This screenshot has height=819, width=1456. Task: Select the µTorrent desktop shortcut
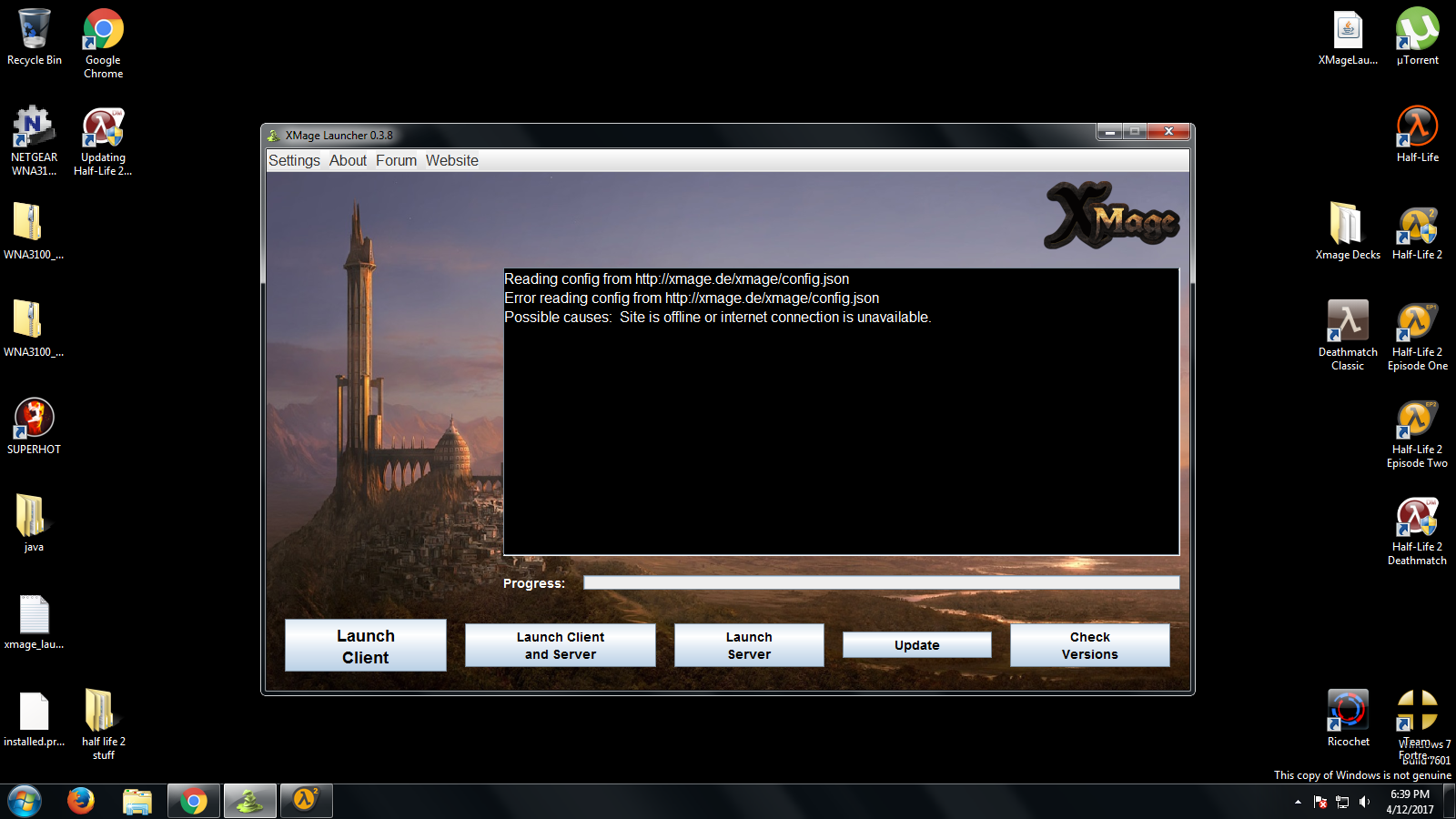[1418, 38]
